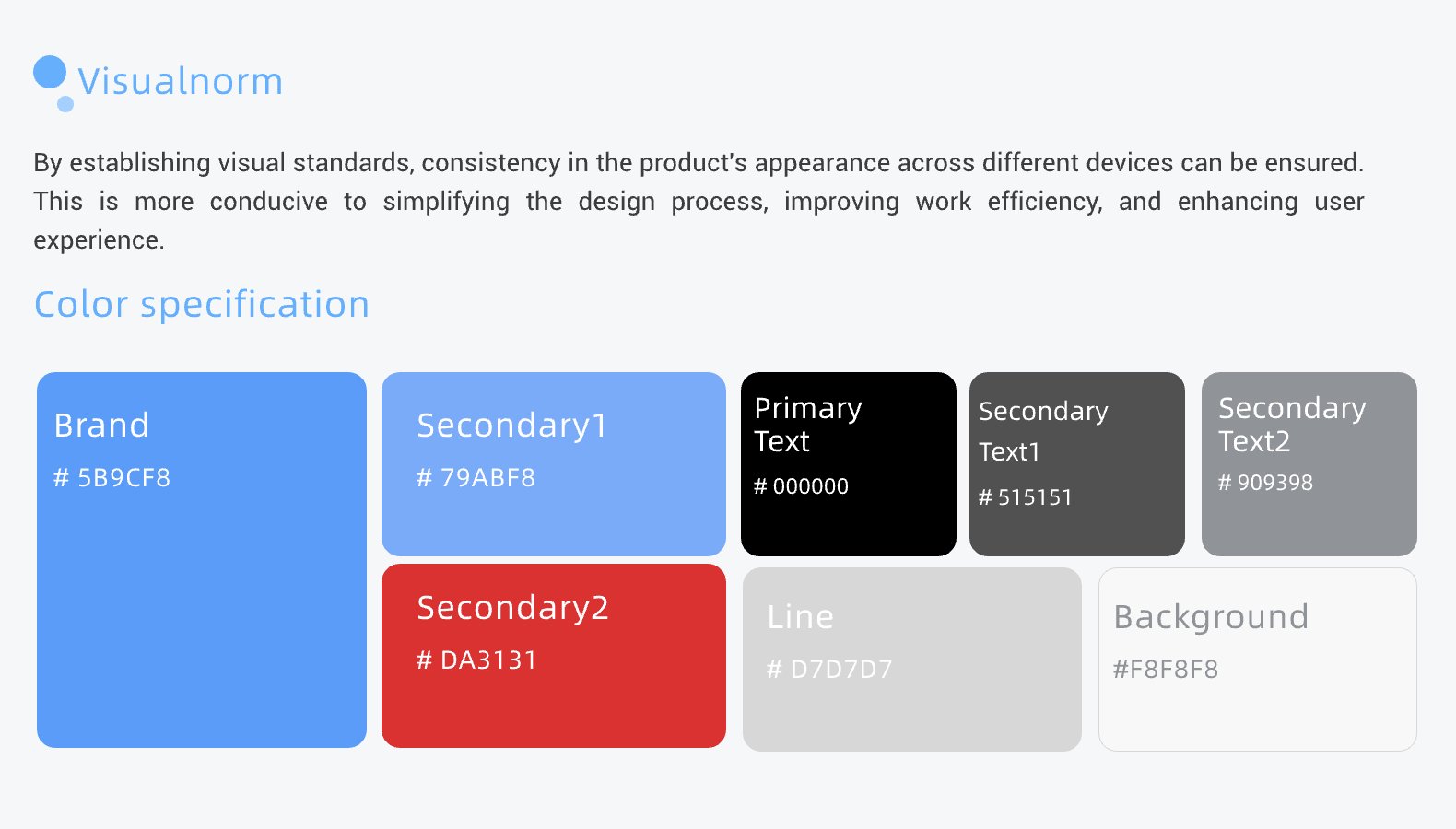The image size is (1456, 829).
Task: Click the # D7D7D7 hex label
Action: pos(829,669)
